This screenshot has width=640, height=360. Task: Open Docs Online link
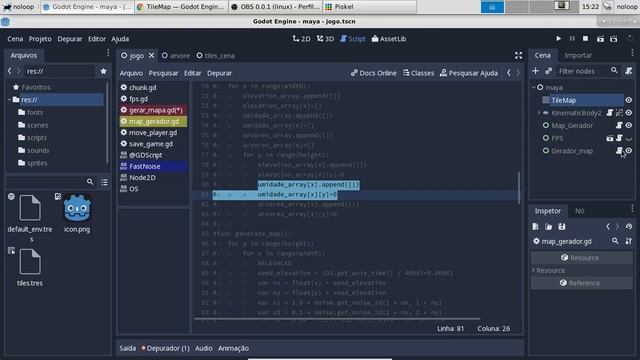(373, 73)
